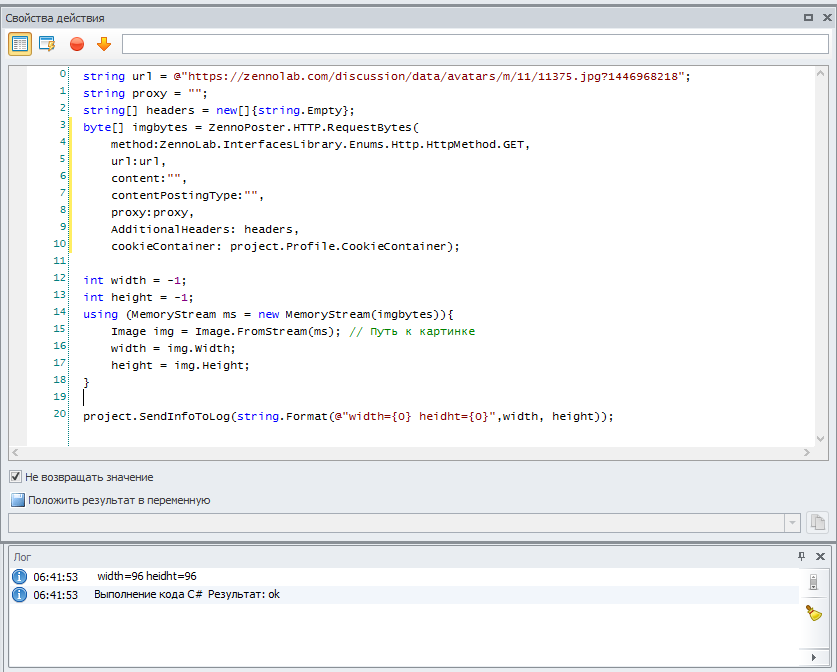Click info icon of first log entry
The width and height of the screenshot is (837, 672).
click(19, 577)
